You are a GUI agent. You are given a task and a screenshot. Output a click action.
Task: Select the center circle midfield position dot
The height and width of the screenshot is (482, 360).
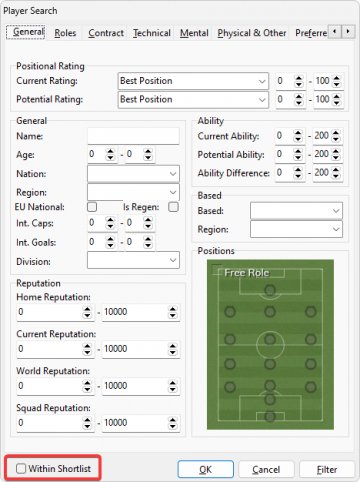270,339
